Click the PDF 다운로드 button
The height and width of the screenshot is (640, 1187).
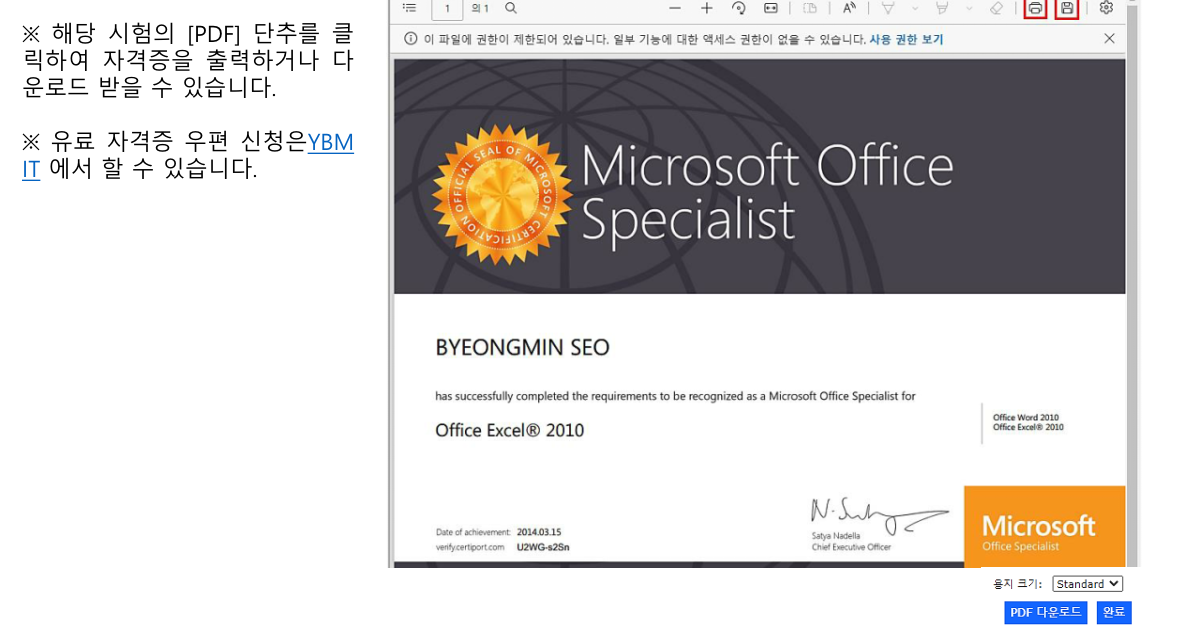click(x=1045, y=612)
